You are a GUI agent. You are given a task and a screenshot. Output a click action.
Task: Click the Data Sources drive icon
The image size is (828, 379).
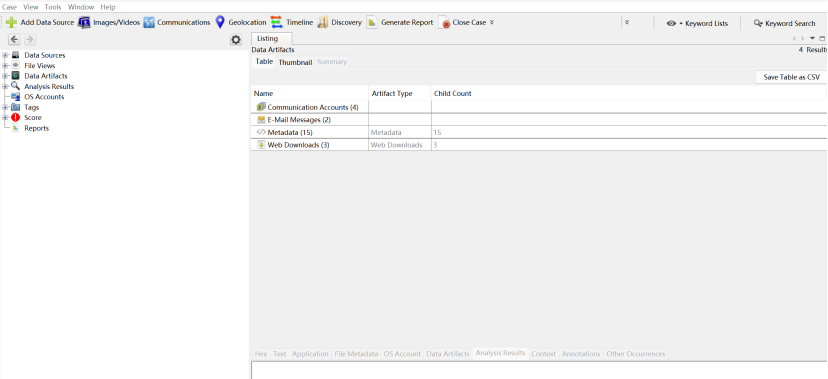[x=15, y=55]
